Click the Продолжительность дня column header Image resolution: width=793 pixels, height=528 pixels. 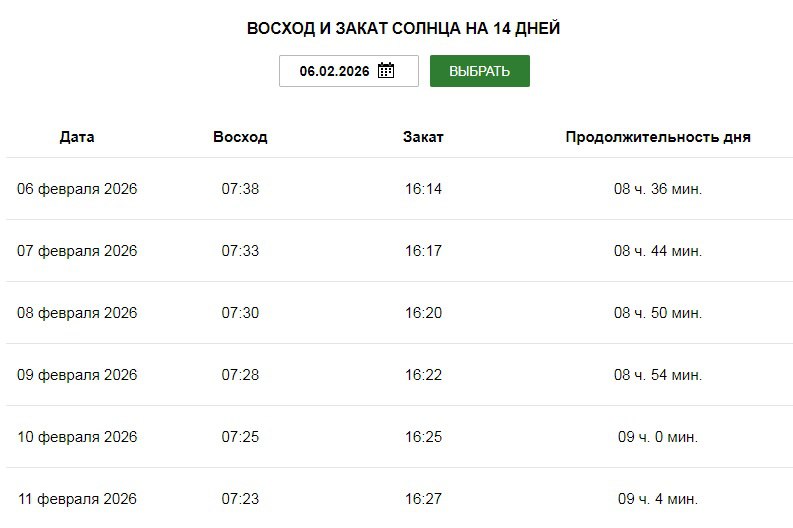[x=657, y=137]
